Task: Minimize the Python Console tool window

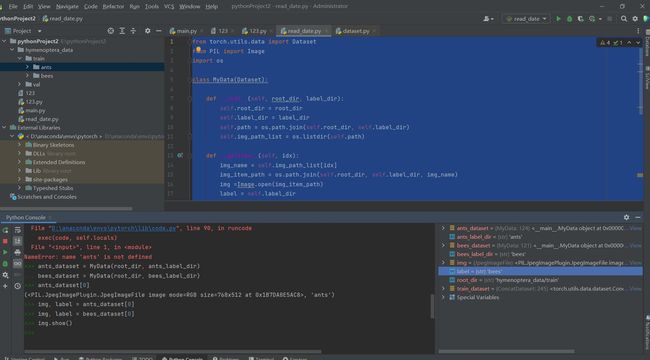Action: [638, 217]
